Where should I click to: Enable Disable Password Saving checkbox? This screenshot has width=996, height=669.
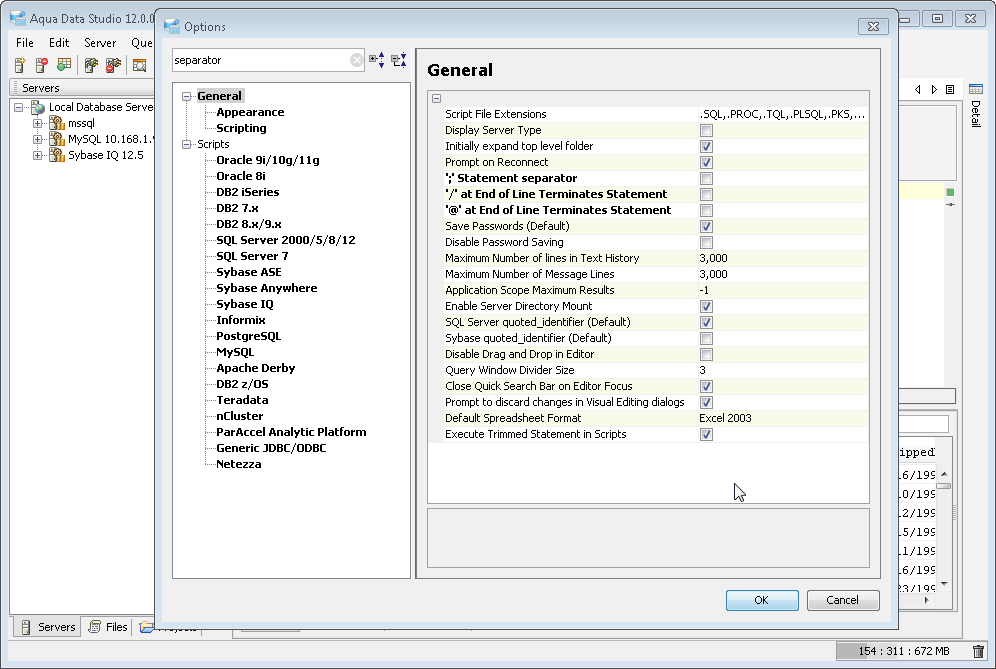[x=706, y=242]
